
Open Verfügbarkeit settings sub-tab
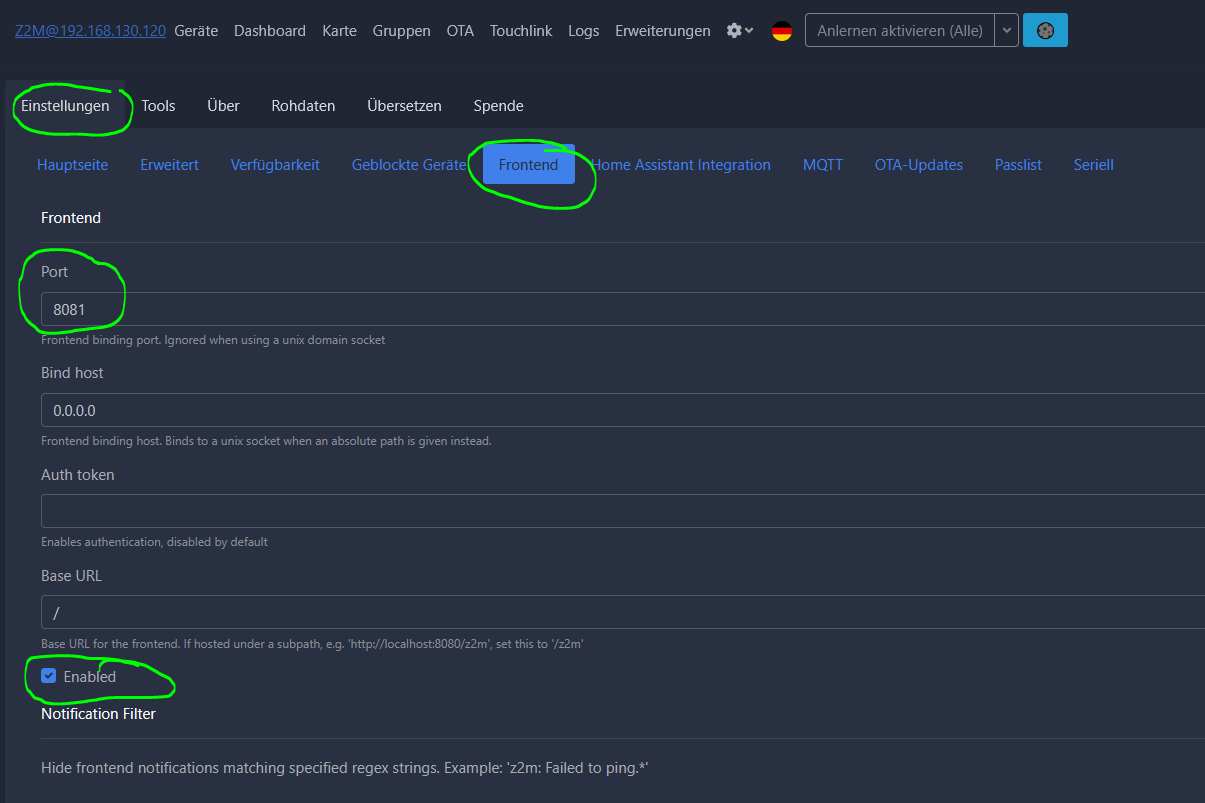click(275, 165)
